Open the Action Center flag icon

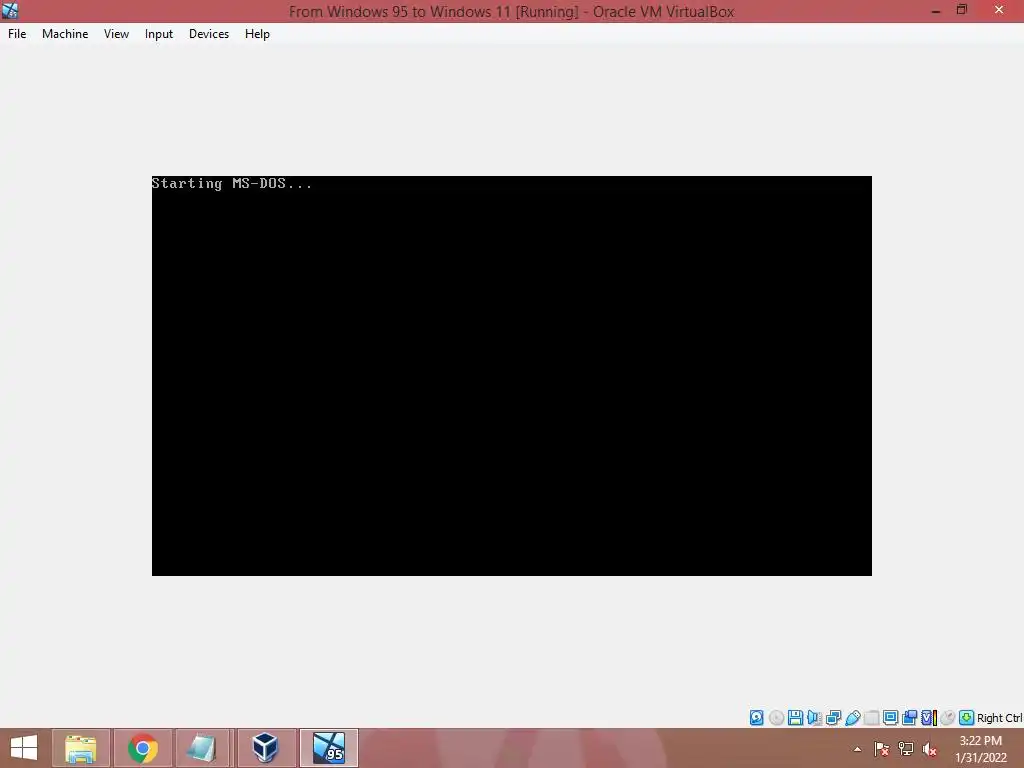(x=881, y=749)
